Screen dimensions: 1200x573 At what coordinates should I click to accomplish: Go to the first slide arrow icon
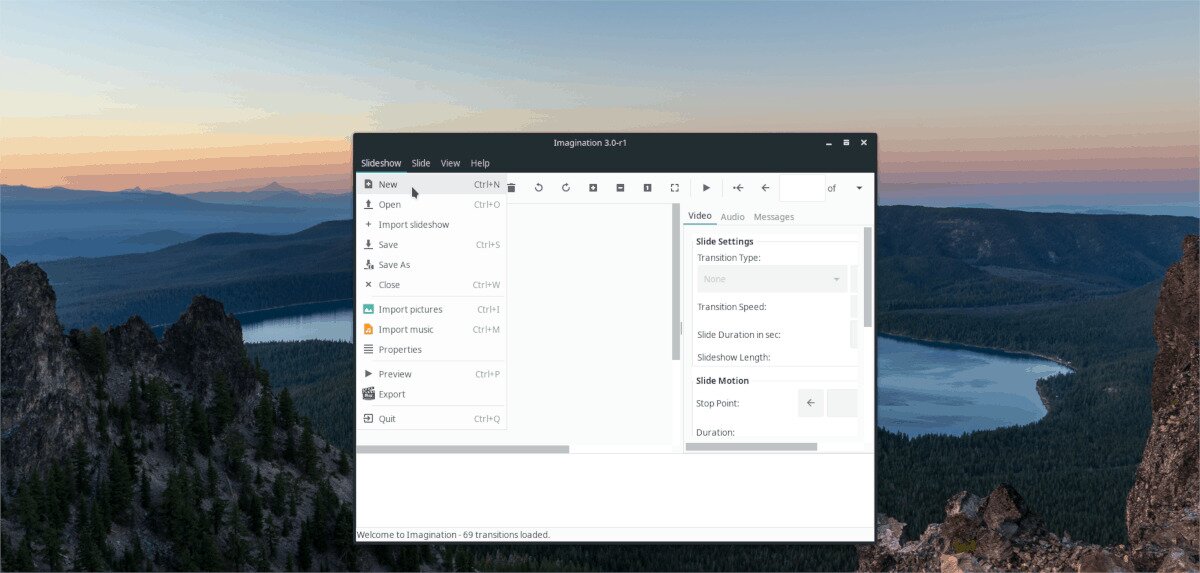tap(738, 188)
